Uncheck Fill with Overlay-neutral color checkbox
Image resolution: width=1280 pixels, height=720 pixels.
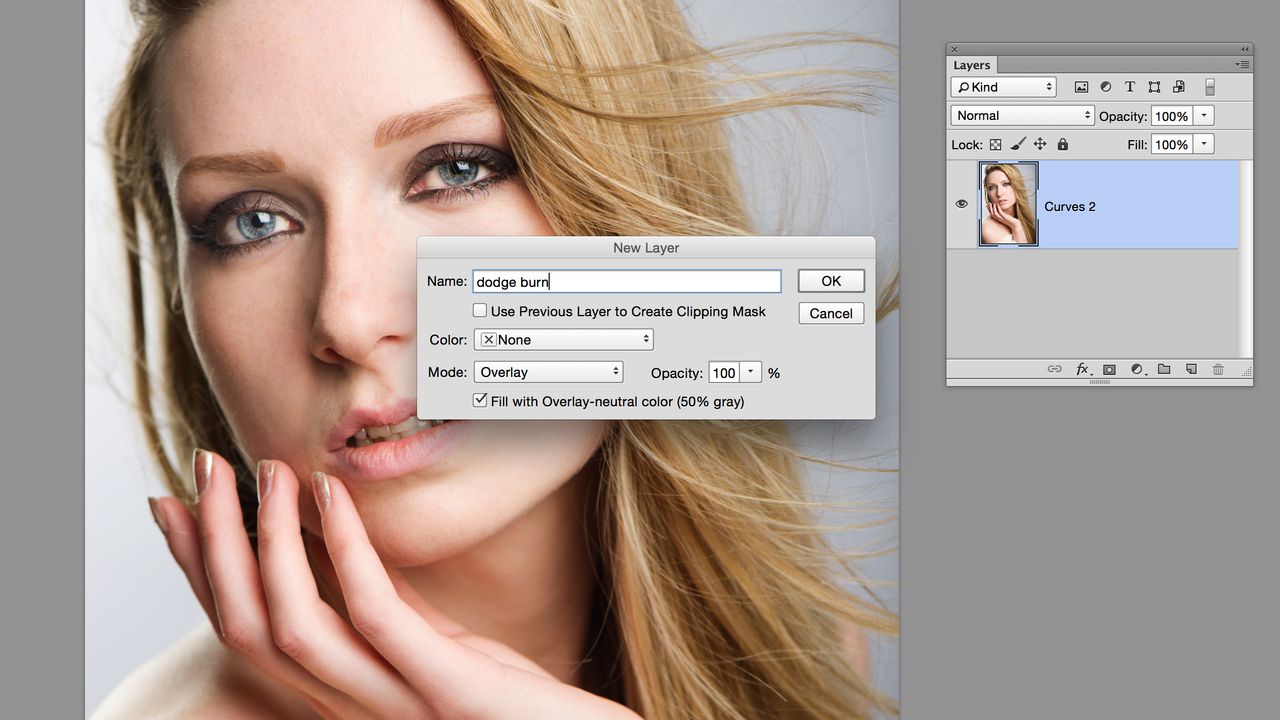pos(480,400)
